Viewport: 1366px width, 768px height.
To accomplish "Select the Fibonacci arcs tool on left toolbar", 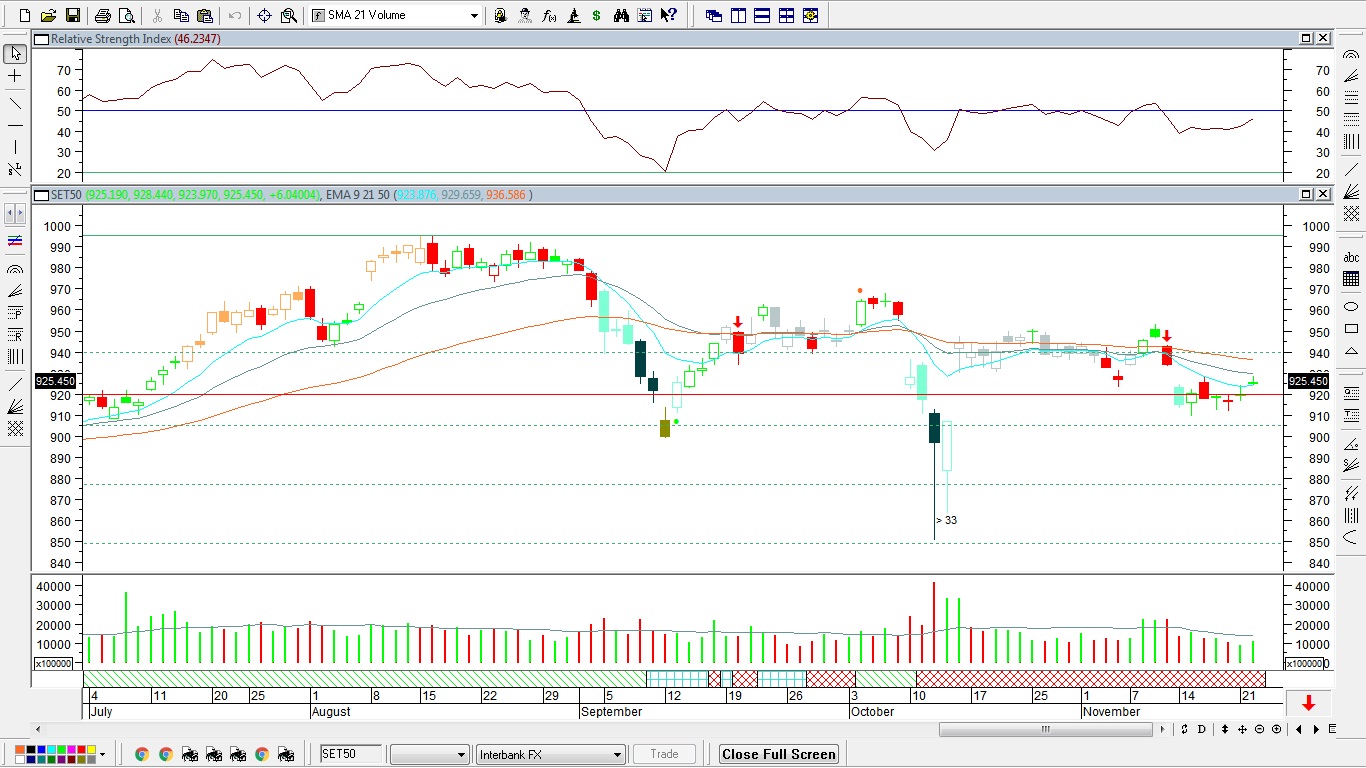I will 15,269.
